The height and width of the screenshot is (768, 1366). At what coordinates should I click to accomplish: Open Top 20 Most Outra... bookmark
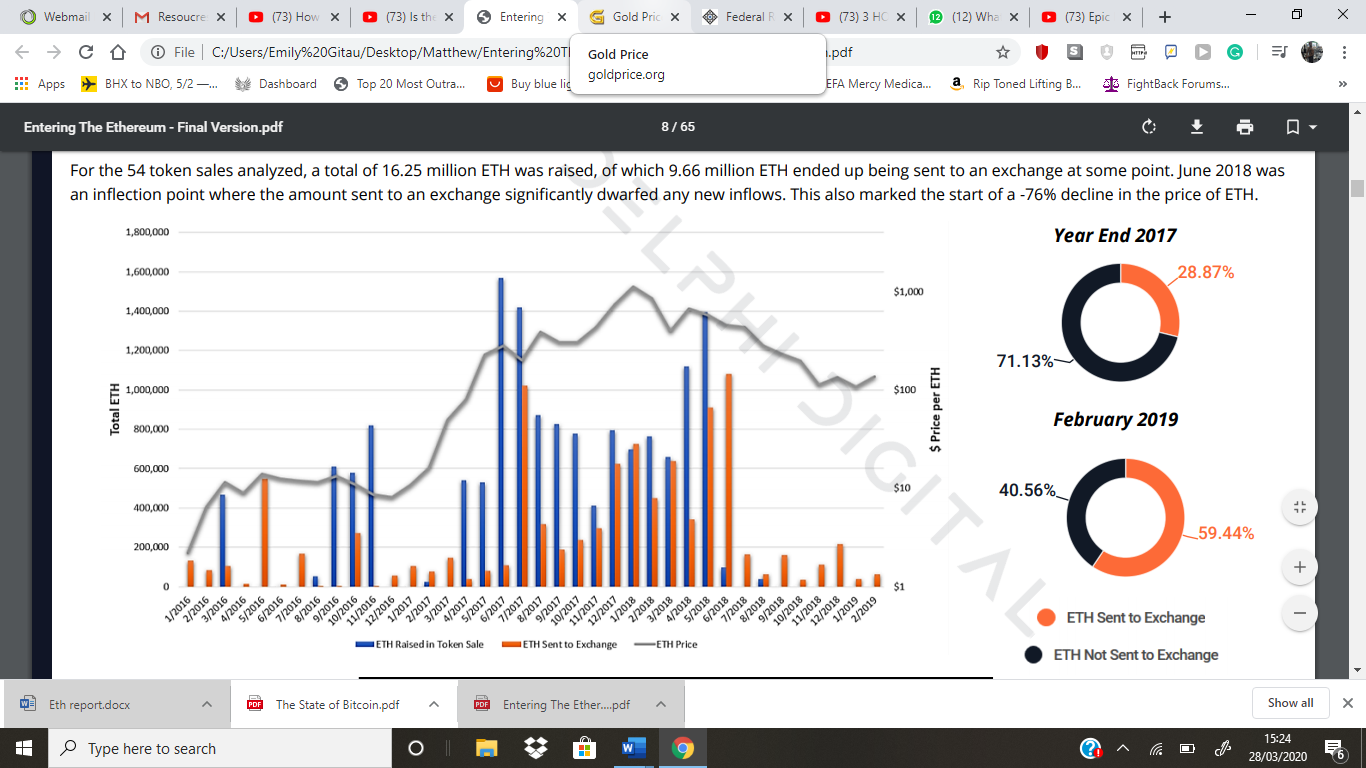(x=400, y=84)
